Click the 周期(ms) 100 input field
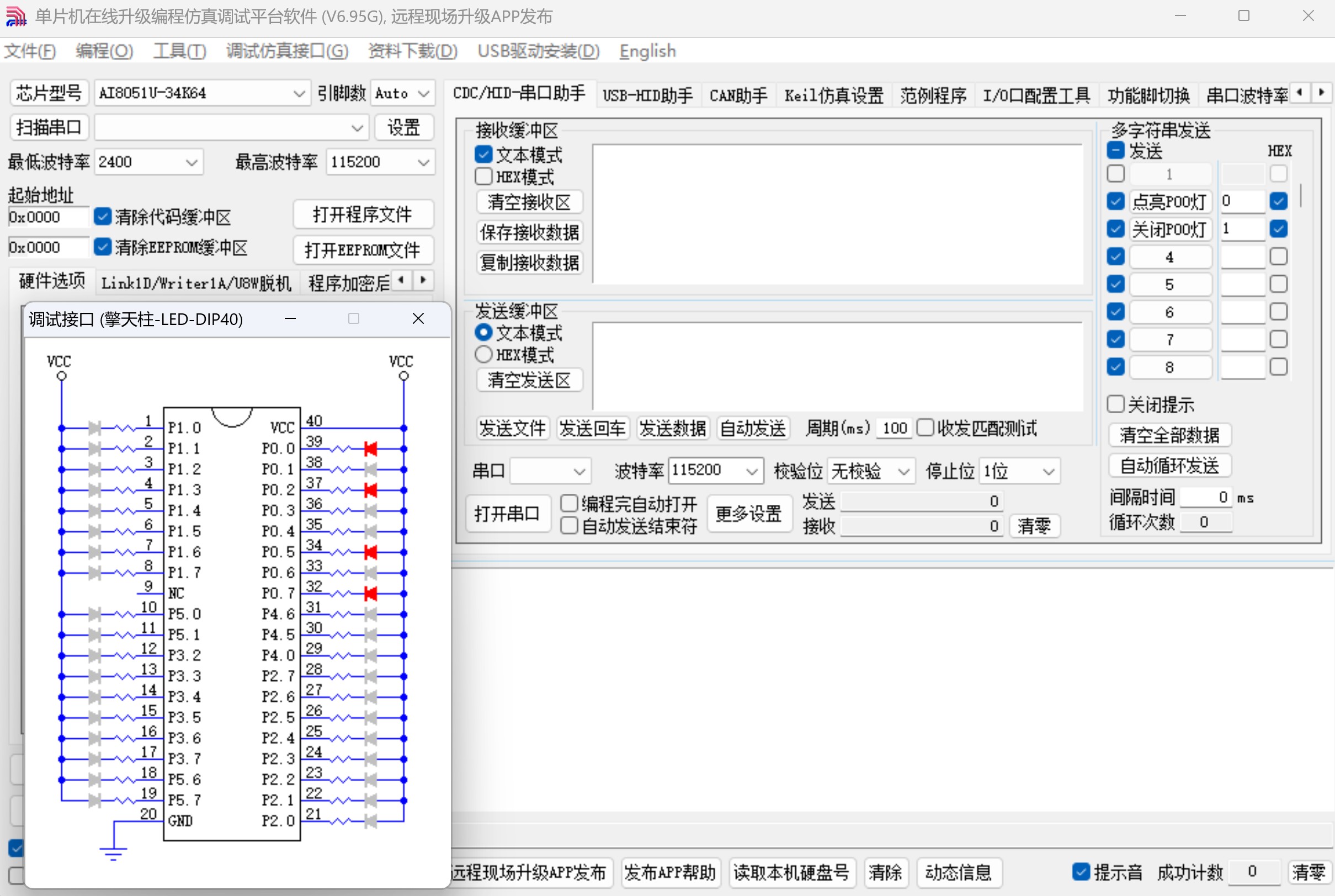The height and width of the screenshot is (896, 1335). pos(895,428)
